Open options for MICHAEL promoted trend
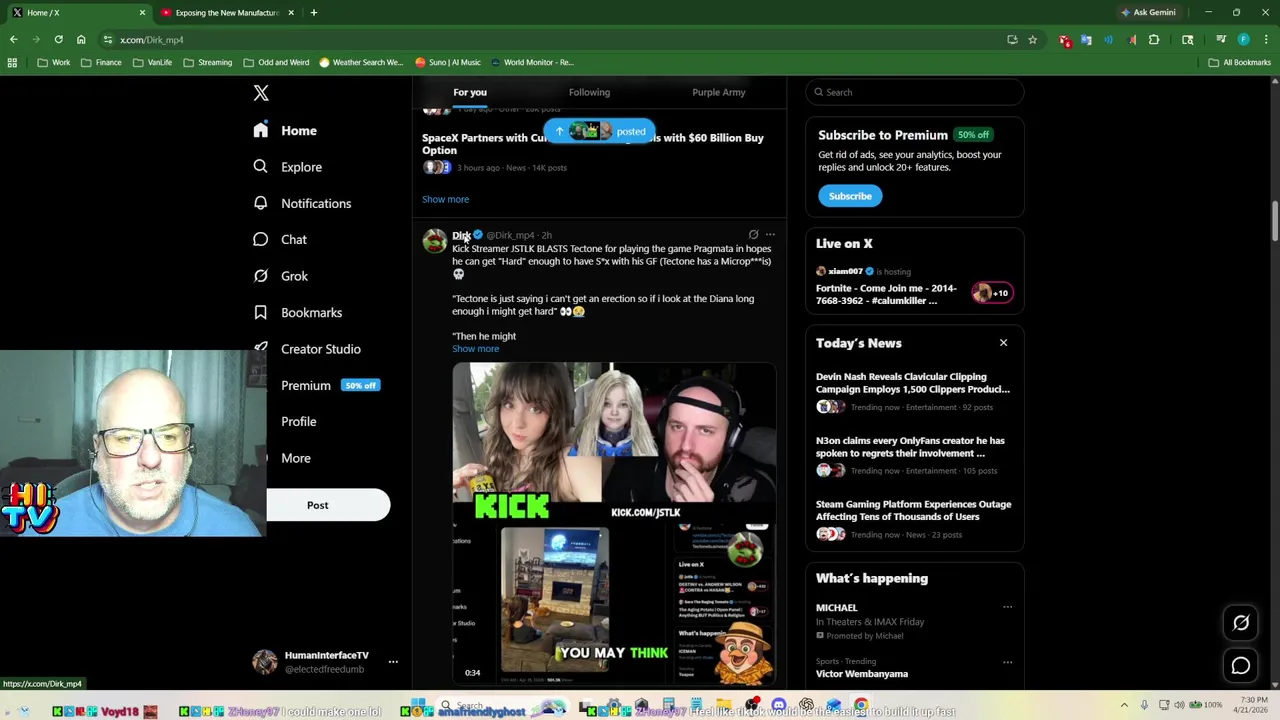 coord(1007,607)
